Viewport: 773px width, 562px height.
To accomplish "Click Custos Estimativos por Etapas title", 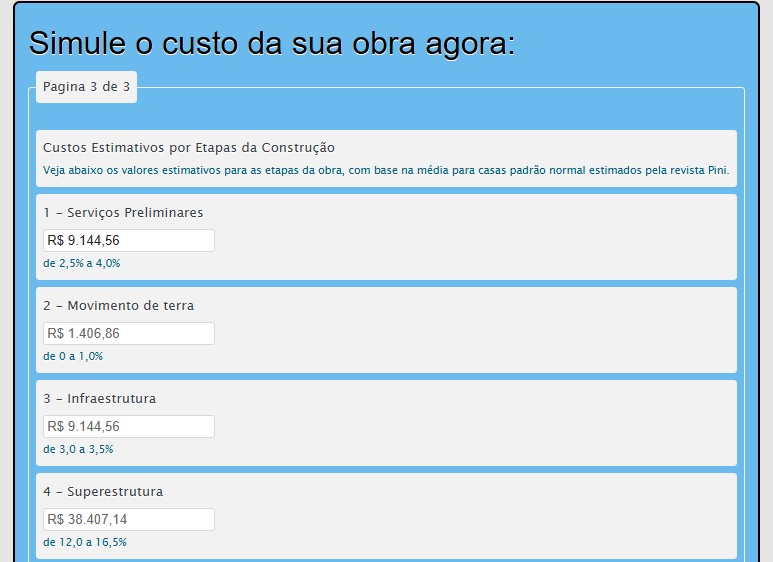I will pyautogui.click(x=189, y=147).
